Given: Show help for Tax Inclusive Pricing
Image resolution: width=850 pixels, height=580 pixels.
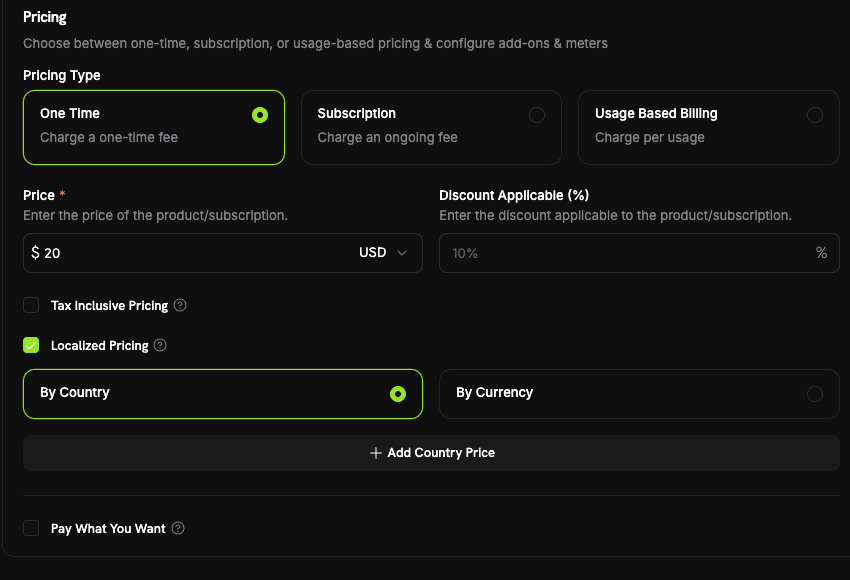Looking at the screenshot, I should click(180, 305).
